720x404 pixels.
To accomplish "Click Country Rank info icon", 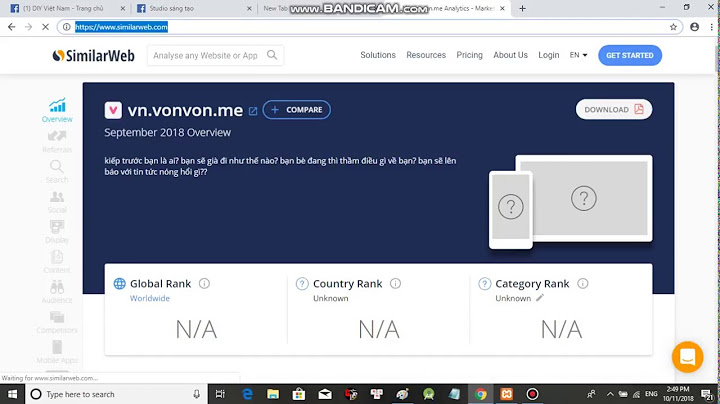I will click(x=395, y=284).
